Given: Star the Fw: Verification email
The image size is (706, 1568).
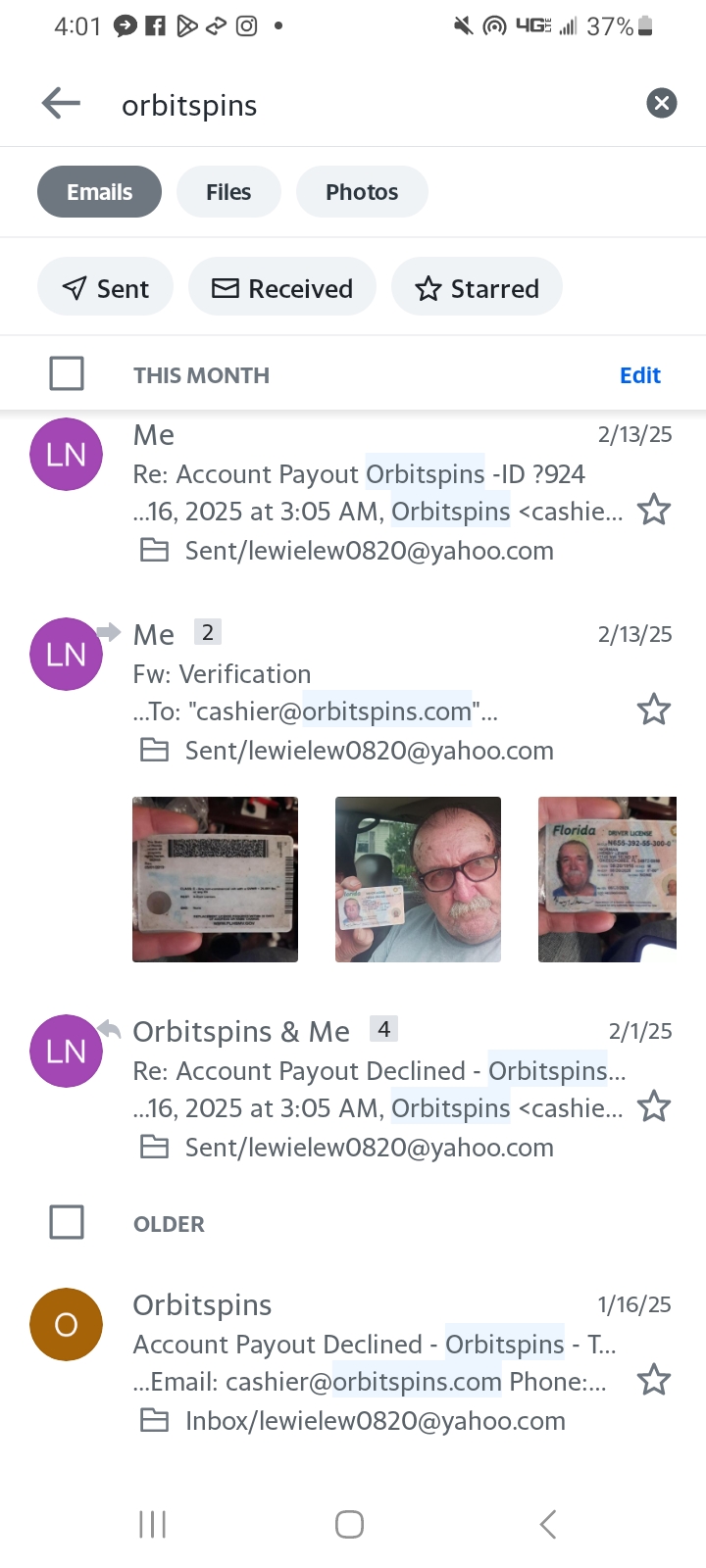Looking at the screenshot, I should (x=654, y=710).
